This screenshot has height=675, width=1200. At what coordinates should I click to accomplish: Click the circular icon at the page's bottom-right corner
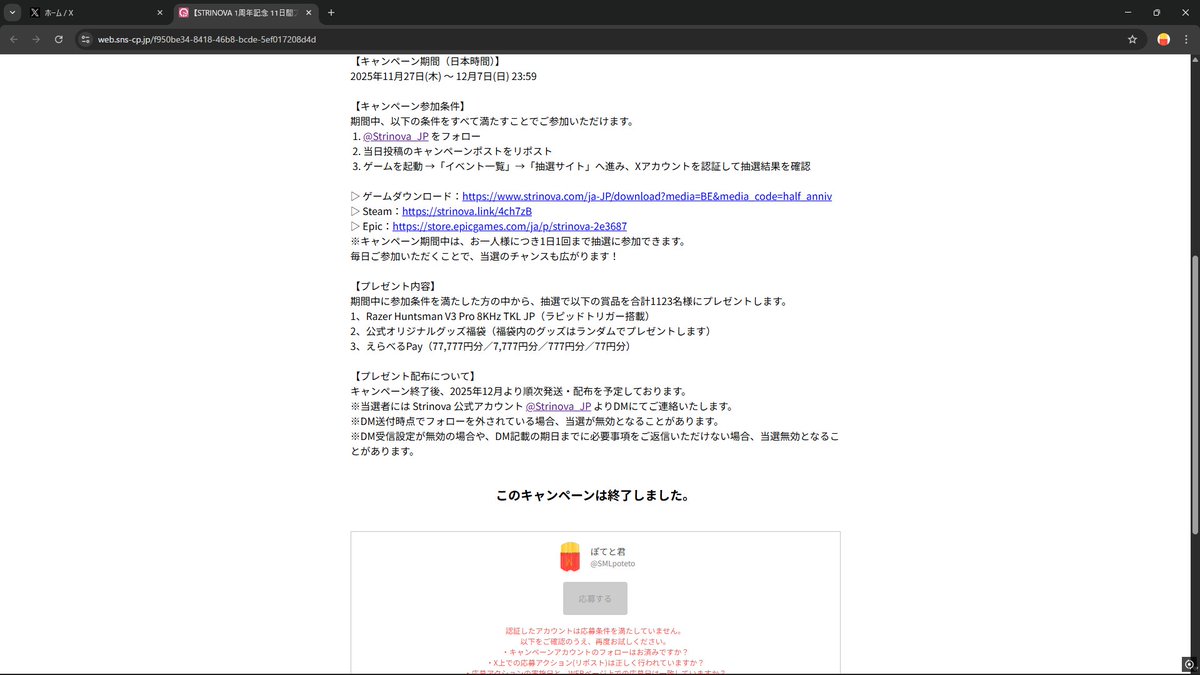click(x=1187, y=663)
